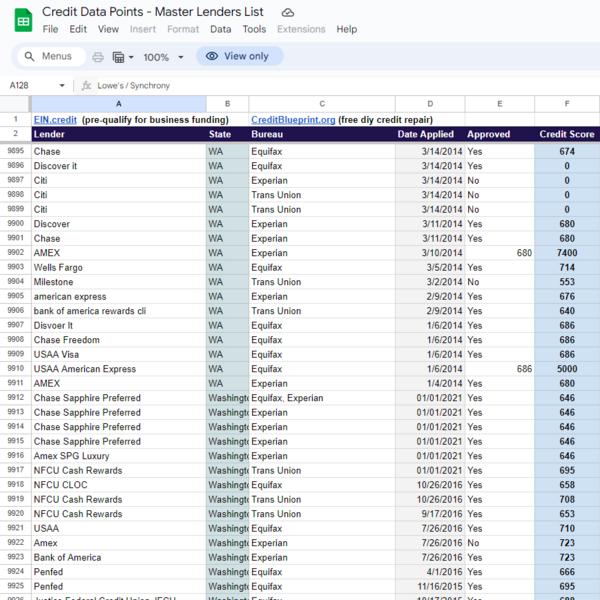Click the Chase Freedom cell
The height and width of the screenshot is (600, 600).
[x=119, y=340]
